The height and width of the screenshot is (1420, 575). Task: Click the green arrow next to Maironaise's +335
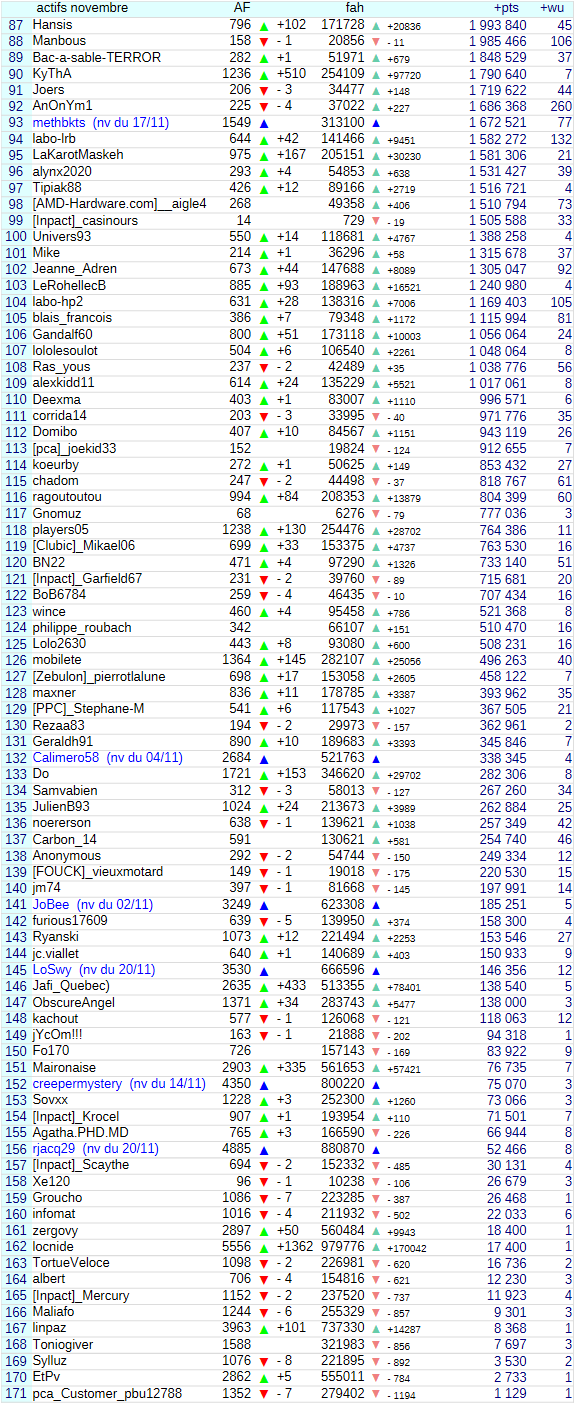coord(264,1068)
